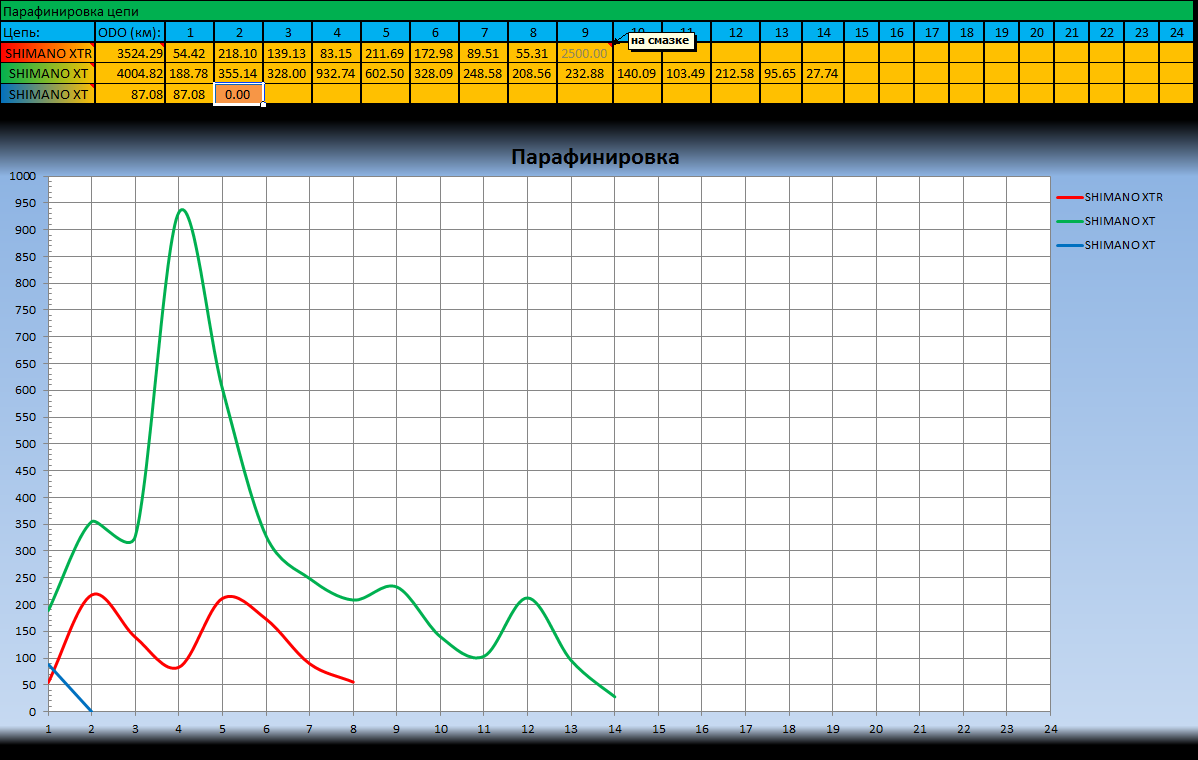Click the peak of the green chart line

pyautogui.click(x=181, y=210)
